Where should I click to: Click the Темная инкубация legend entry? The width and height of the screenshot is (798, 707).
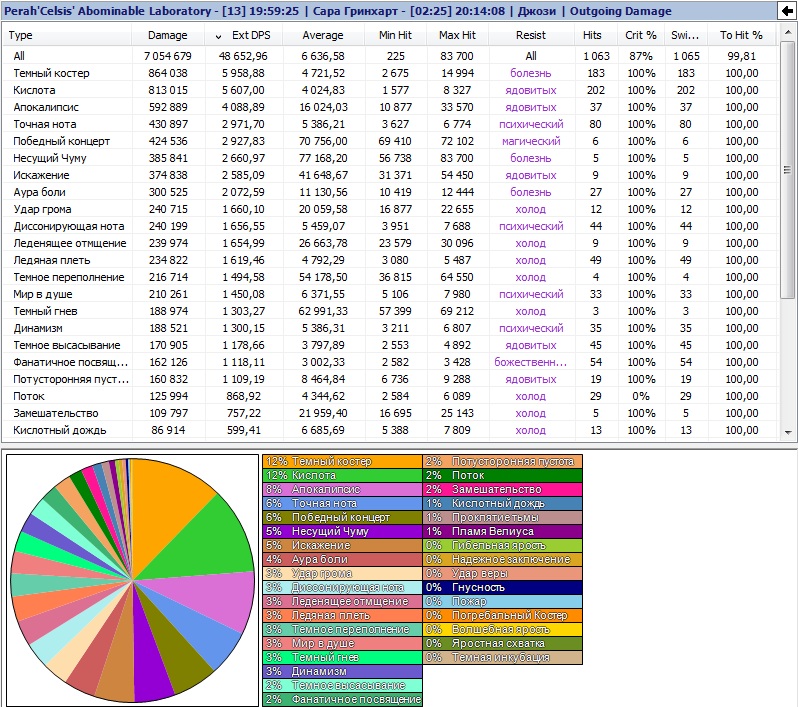[503, 658]
